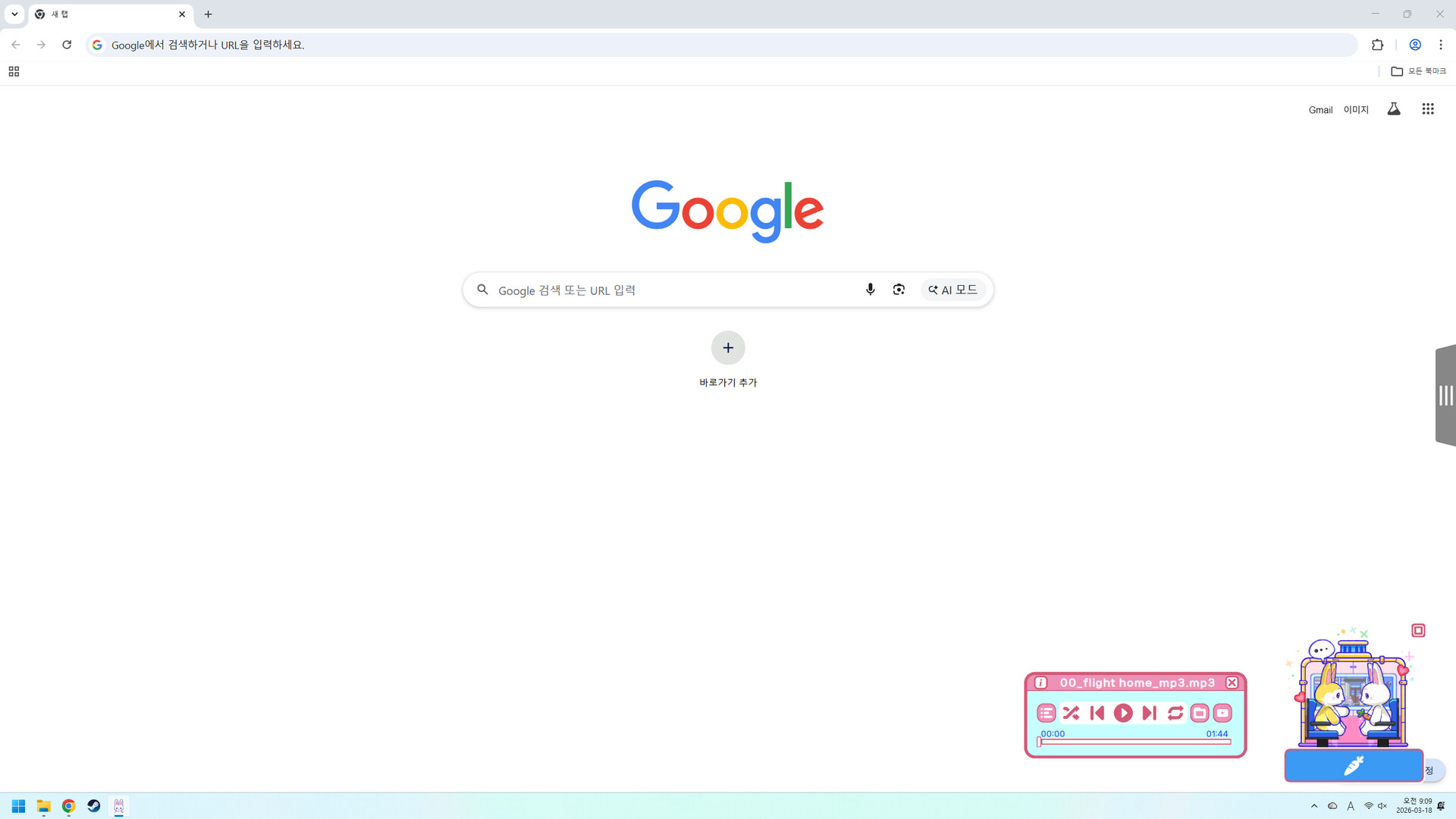The image size is (1456, 819).
Task: Click YouTube icon in music player
Action: [1222, 713]
